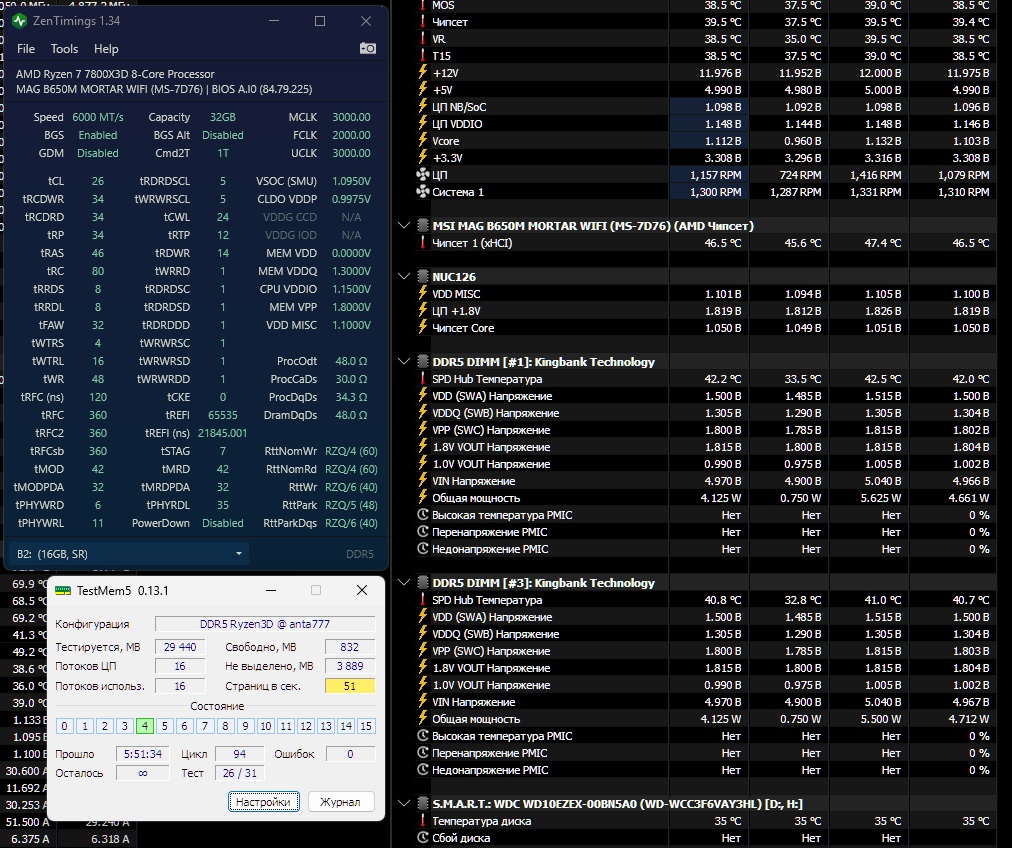Click the voltage bolt icon for +5V

[423, 89]
